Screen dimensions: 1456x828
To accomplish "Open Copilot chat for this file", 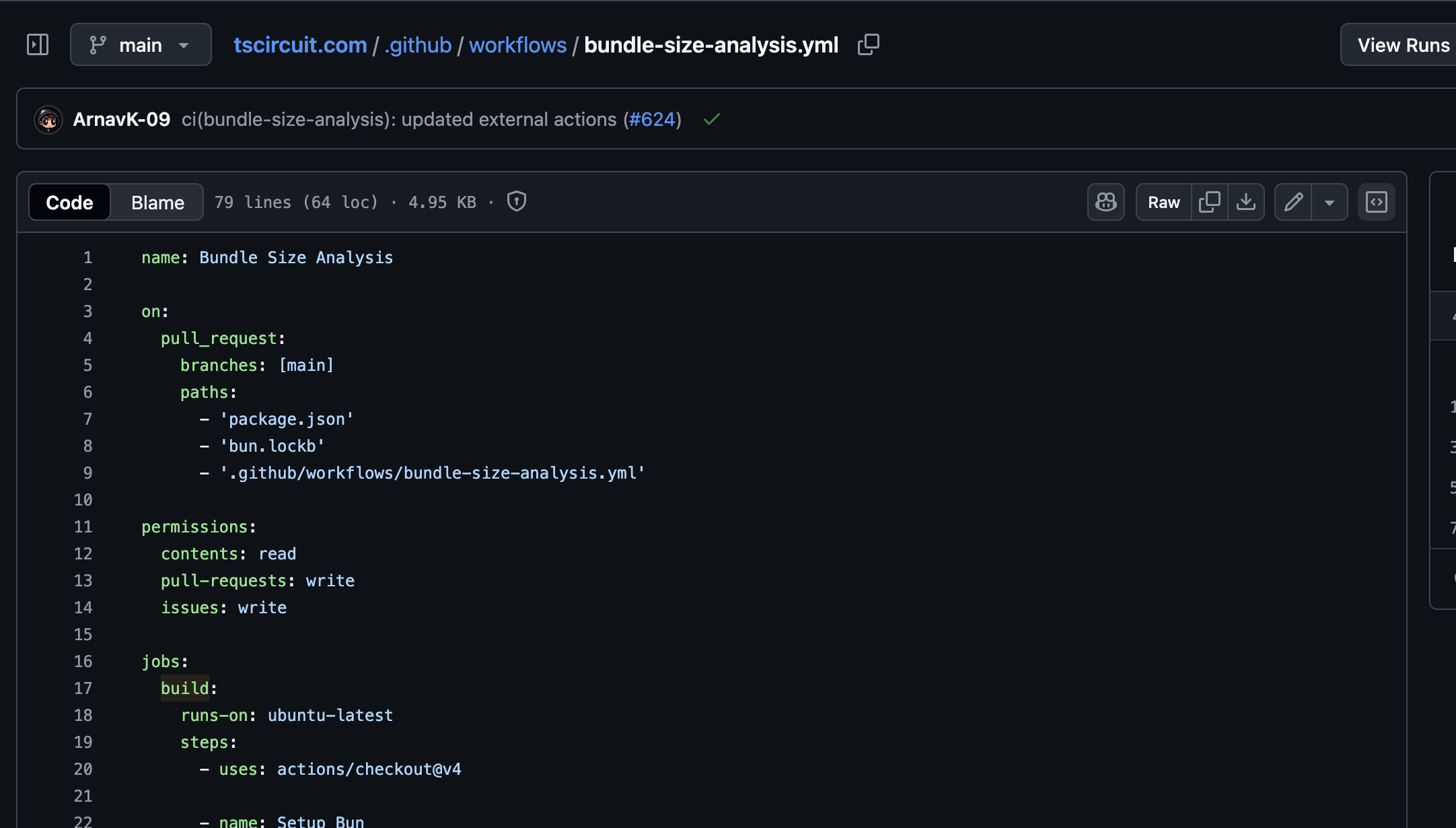I will 1105,202.
